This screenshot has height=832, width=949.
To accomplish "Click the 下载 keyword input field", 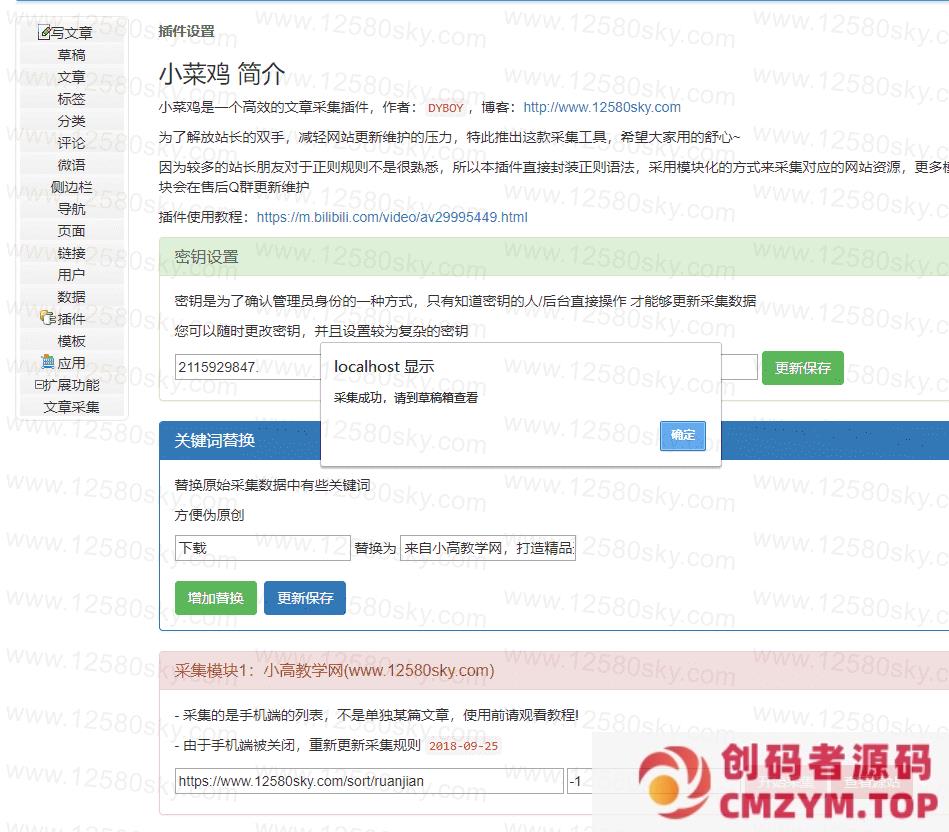I will coord(262,548).
